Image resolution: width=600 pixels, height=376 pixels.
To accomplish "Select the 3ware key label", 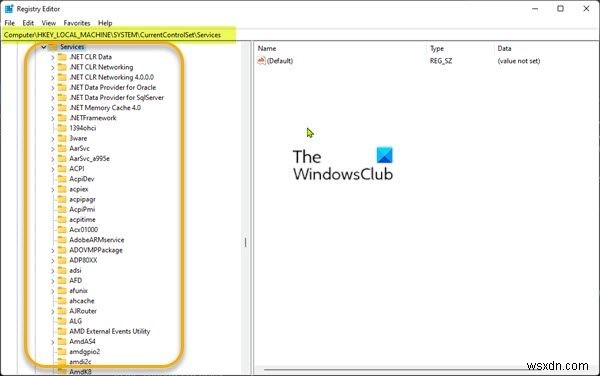I will (x=78, y=138).
